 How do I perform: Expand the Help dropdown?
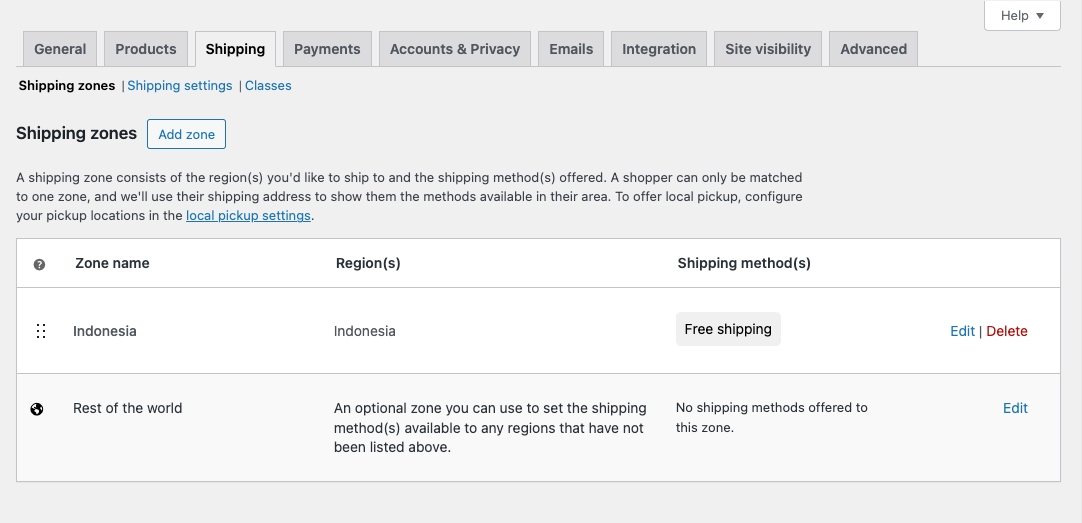(1022, 16)
